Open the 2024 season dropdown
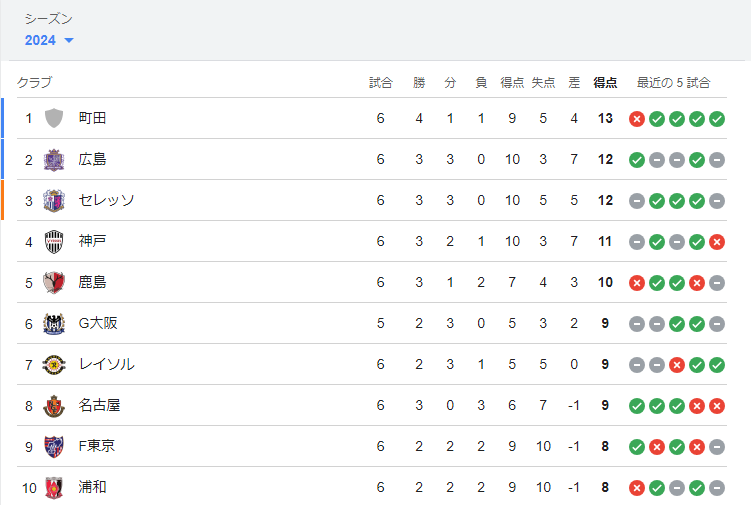 point(50,40)
